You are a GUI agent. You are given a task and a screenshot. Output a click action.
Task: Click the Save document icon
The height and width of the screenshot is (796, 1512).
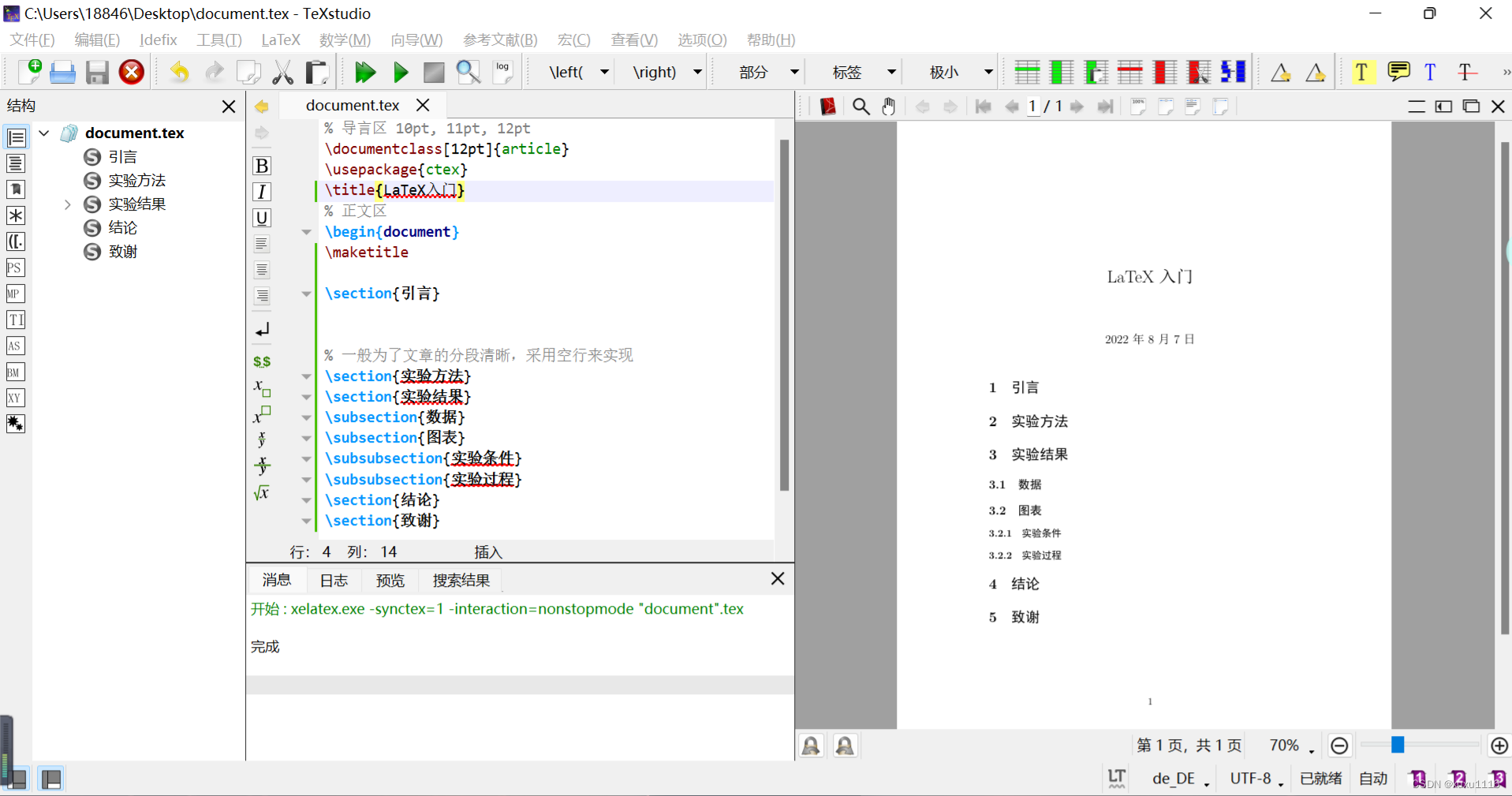[x=97, y=72]
